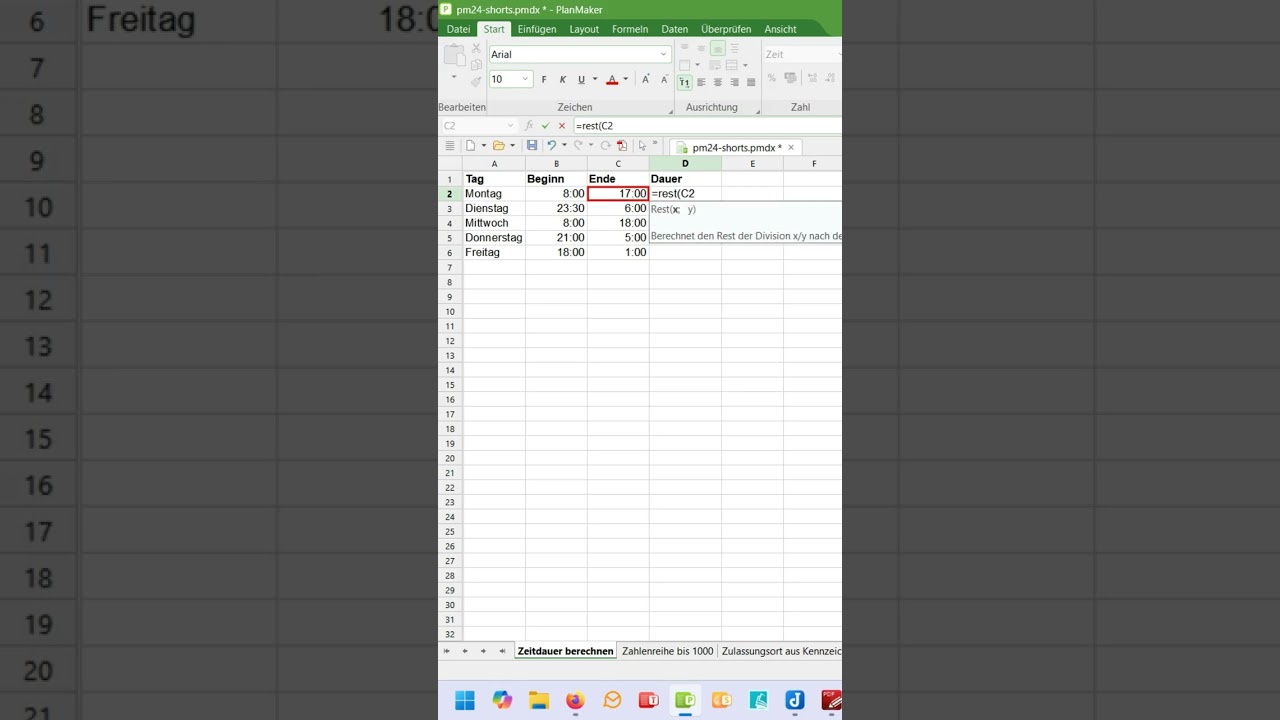Open the function wizard fx icon
1280x720 pixels.
tap(529, 125)
